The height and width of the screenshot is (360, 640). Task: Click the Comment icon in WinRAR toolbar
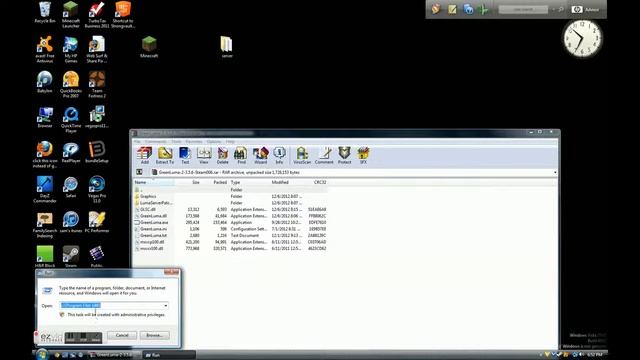point(324,156)
